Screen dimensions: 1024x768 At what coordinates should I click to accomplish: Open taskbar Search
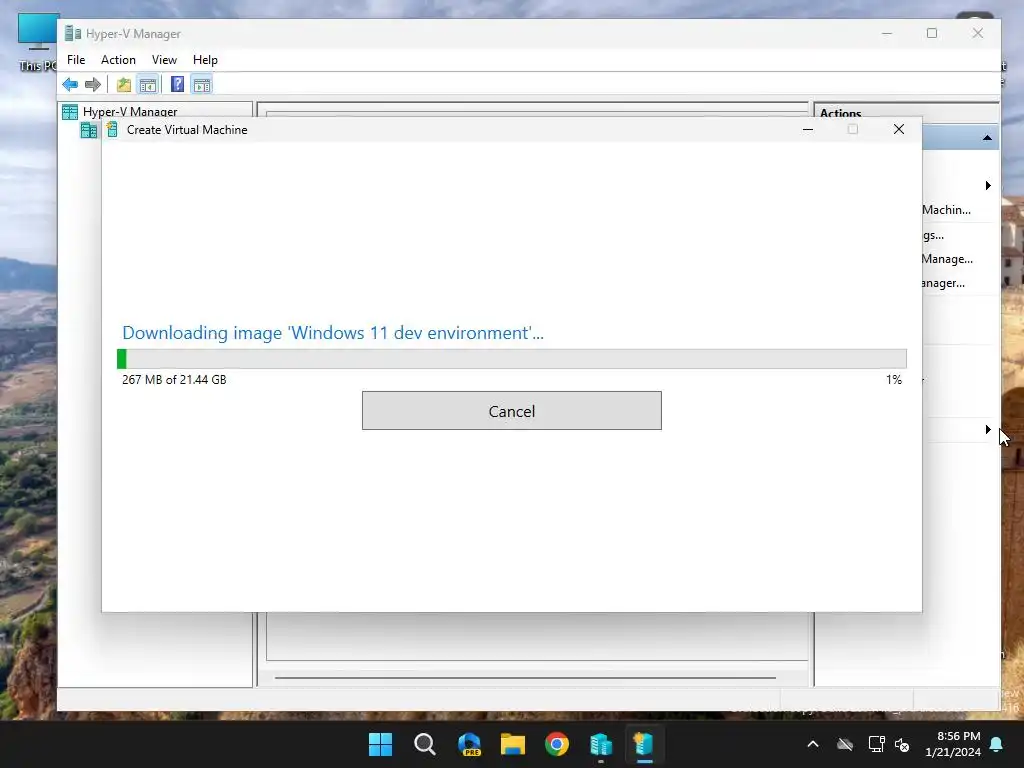point(424,744)
